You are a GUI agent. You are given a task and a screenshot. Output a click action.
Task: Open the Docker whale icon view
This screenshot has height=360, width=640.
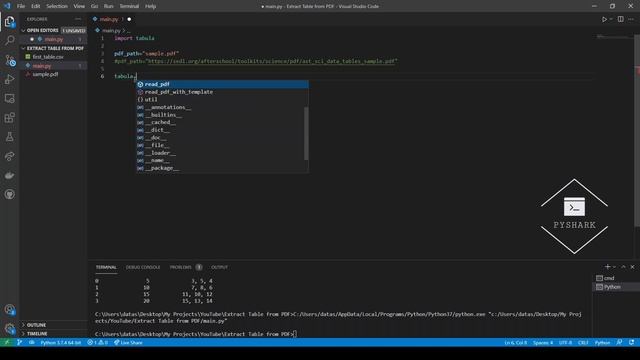pyautogui.click(x=9, y=176)
